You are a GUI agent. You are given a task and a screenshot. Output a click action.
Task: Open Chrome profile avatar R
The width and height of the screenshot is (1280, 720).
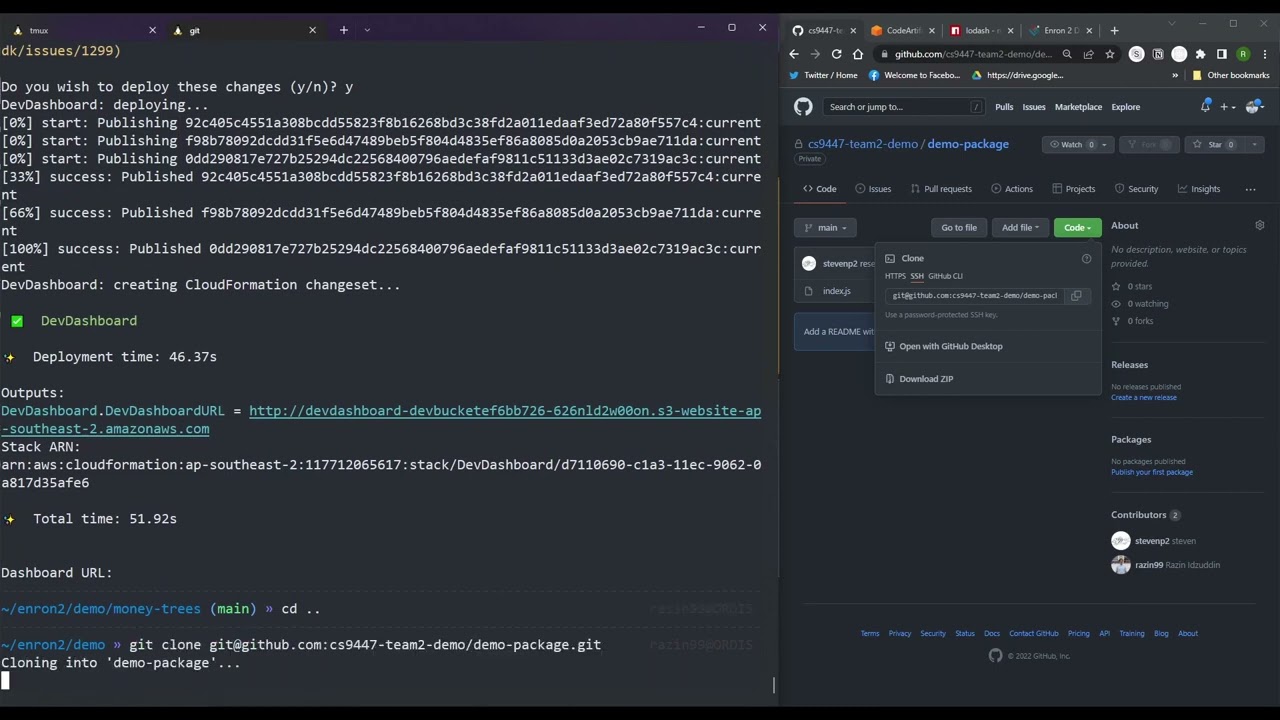pos(1243,54)
